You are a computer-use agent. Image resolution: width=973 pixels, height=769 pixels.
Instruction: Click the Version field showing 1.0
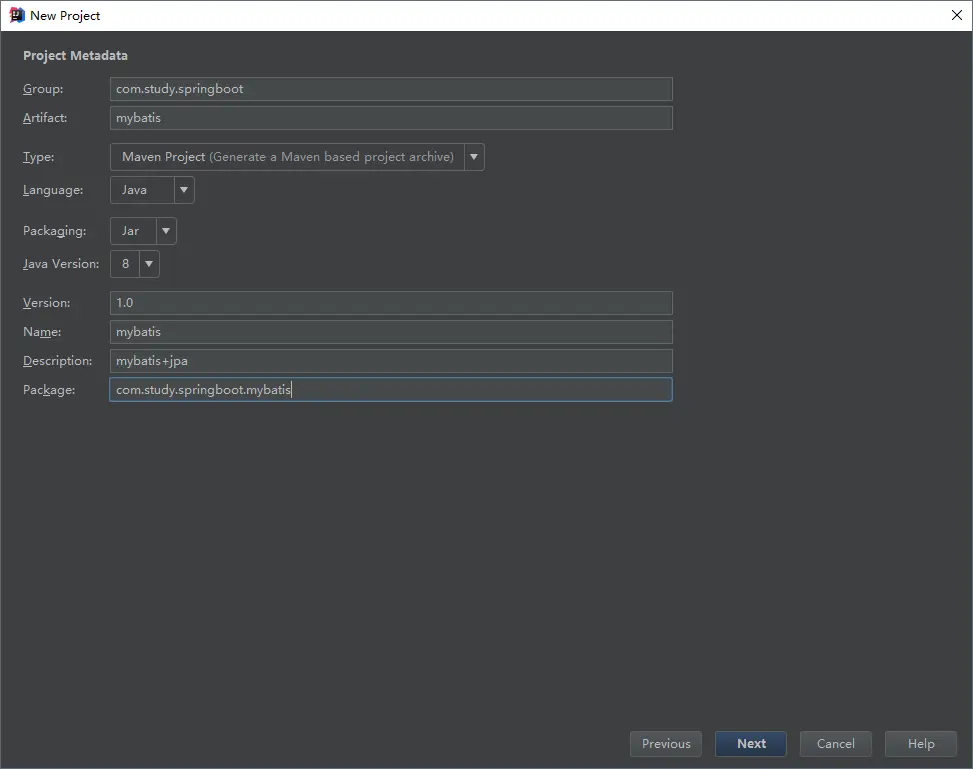[x=391, y=303]
